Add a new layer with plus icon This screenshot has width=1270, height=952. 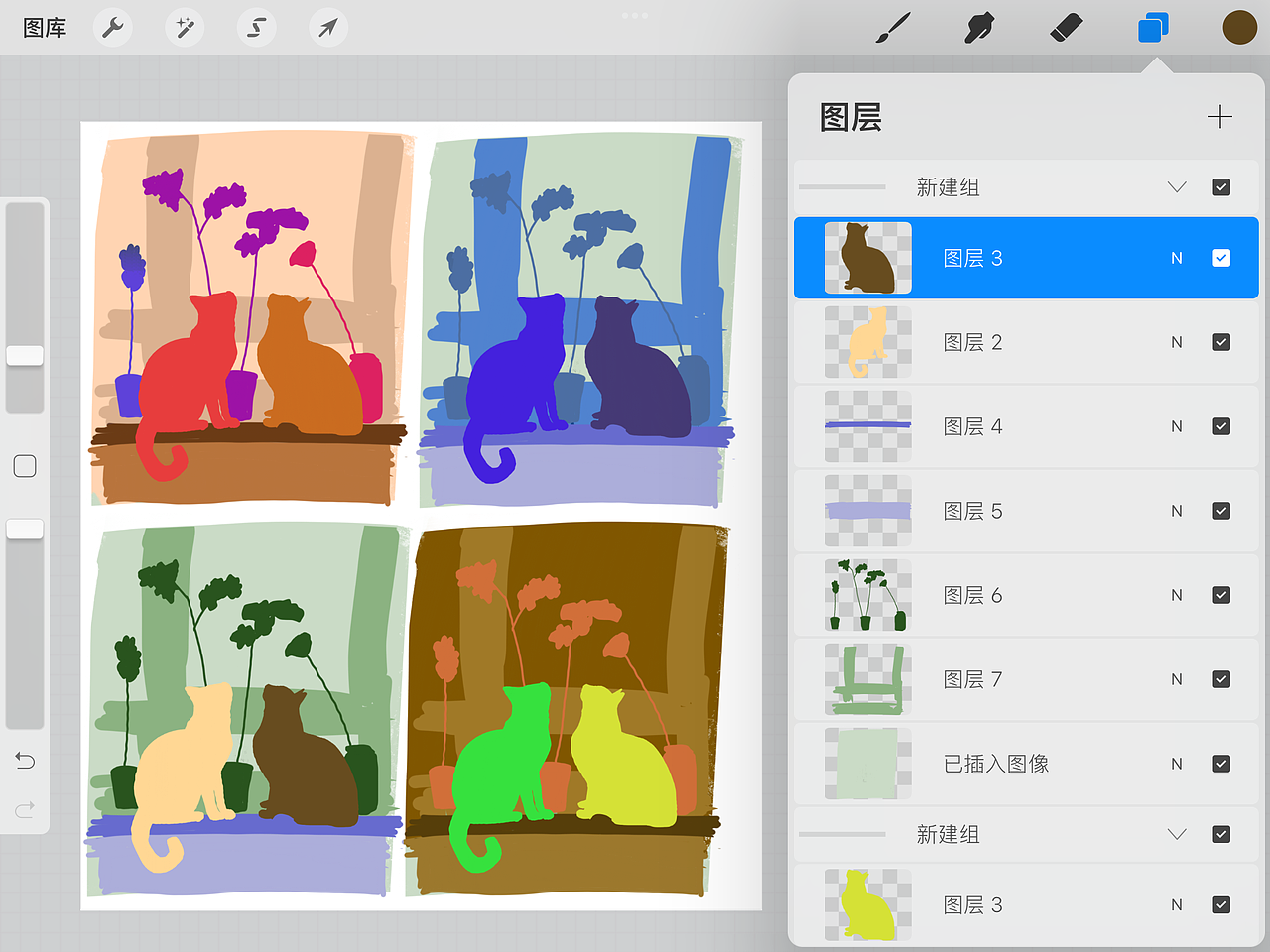pyautogui.click(x=1220, y=117)
